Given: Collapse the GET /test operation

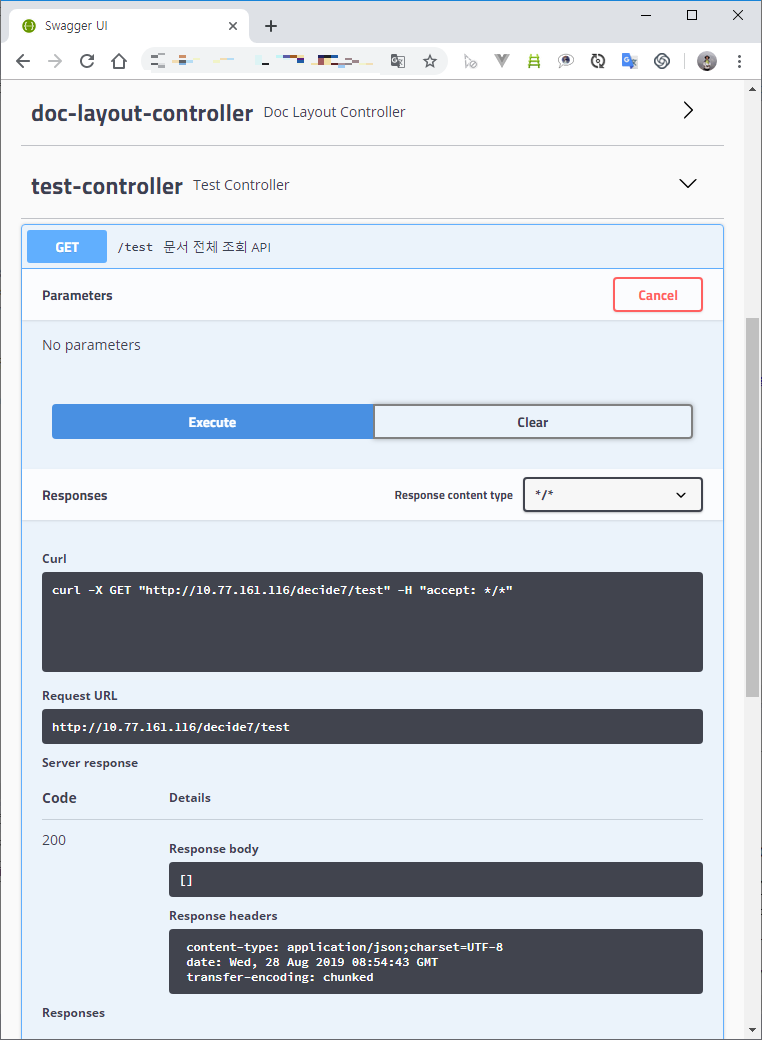Looking at the screenshot, I should (x=372, y=247).
